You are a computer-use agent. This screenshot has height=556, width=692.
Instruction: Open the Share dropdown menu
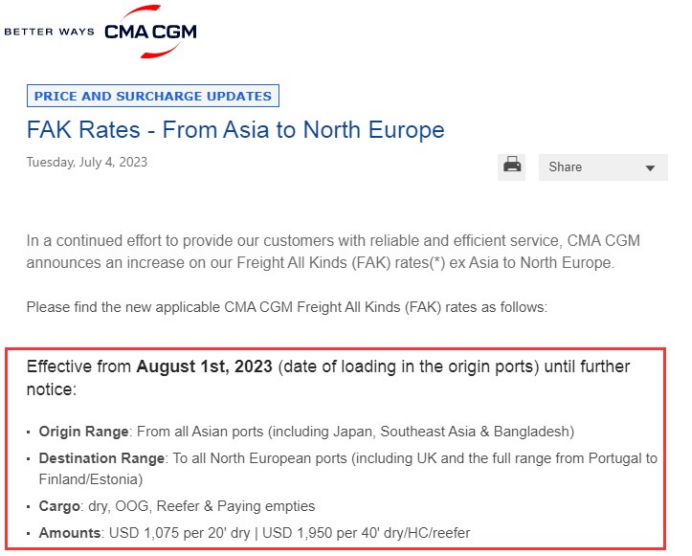[x=602, y=167]
